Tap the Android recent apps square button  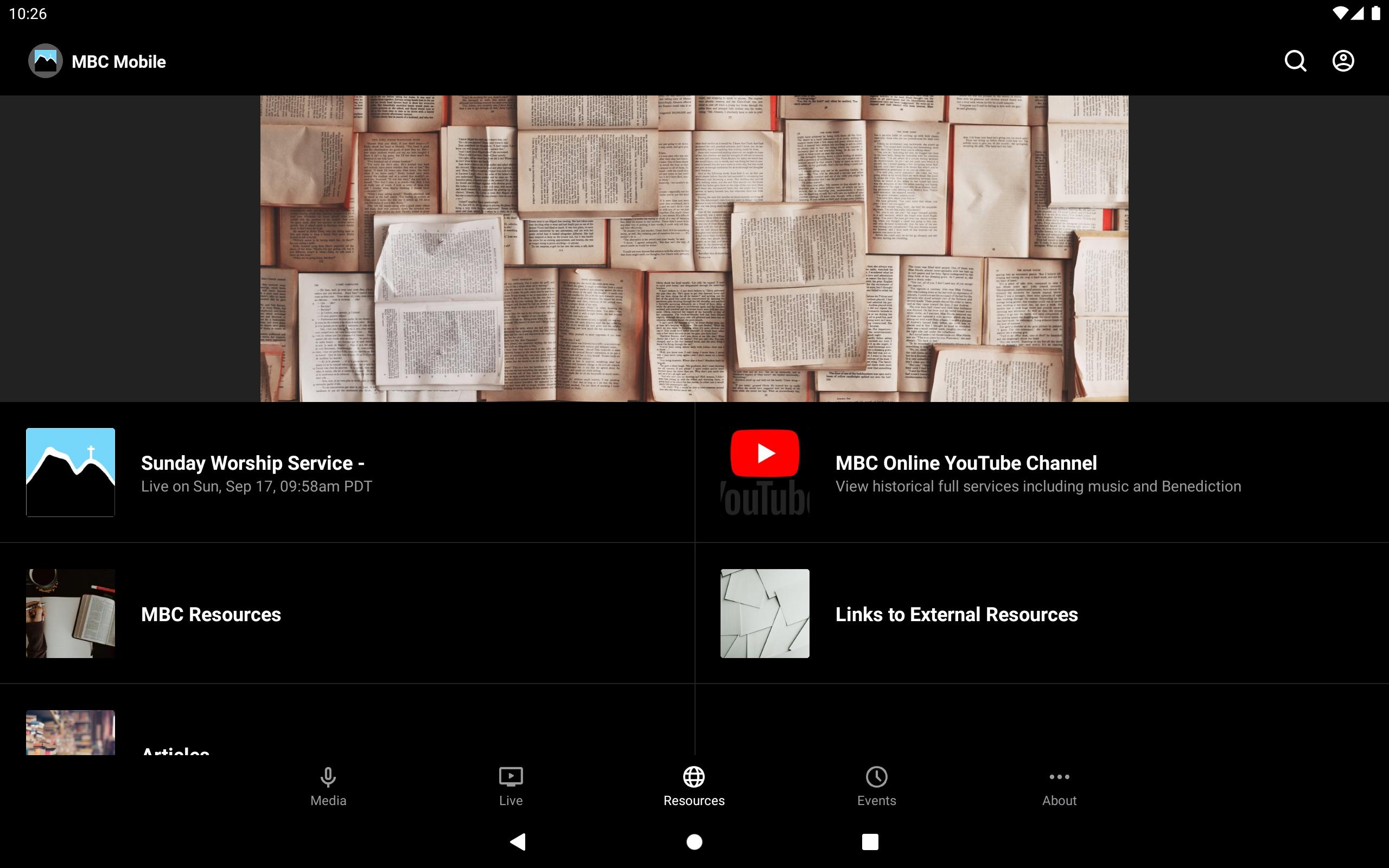pos(870,841)
